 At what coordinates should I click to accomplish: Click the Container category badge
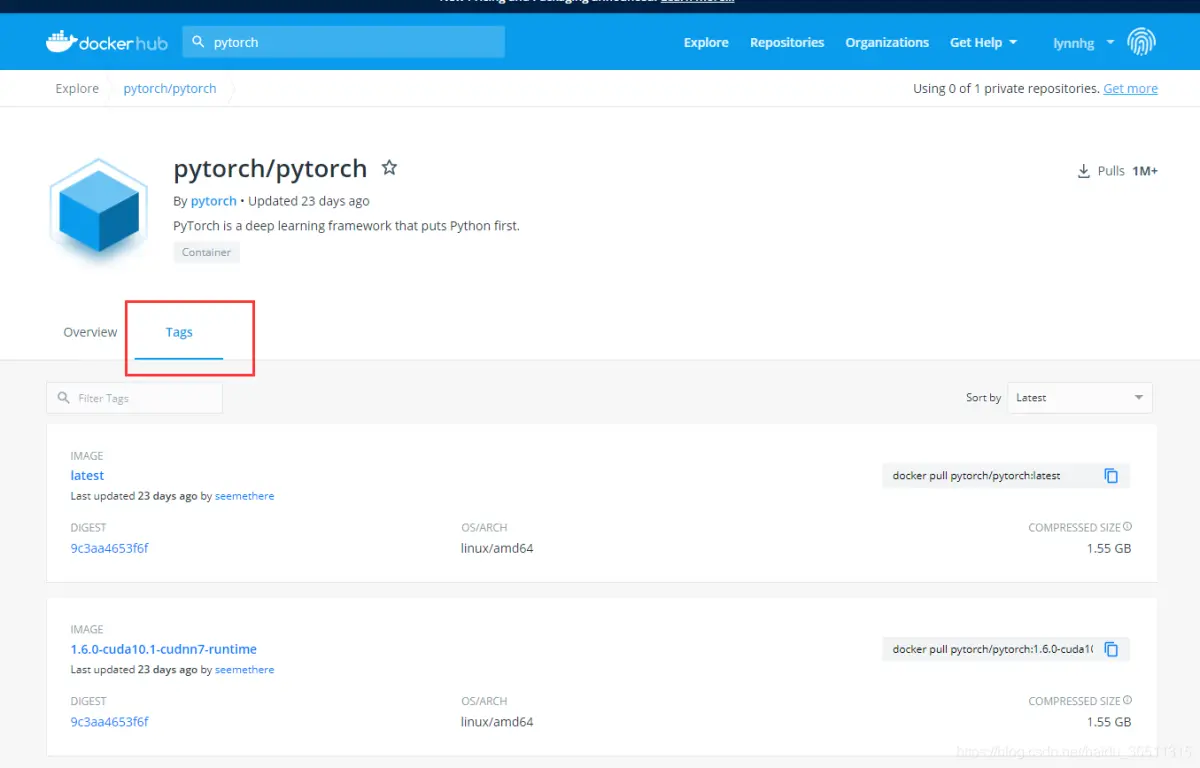click(206, 252)
